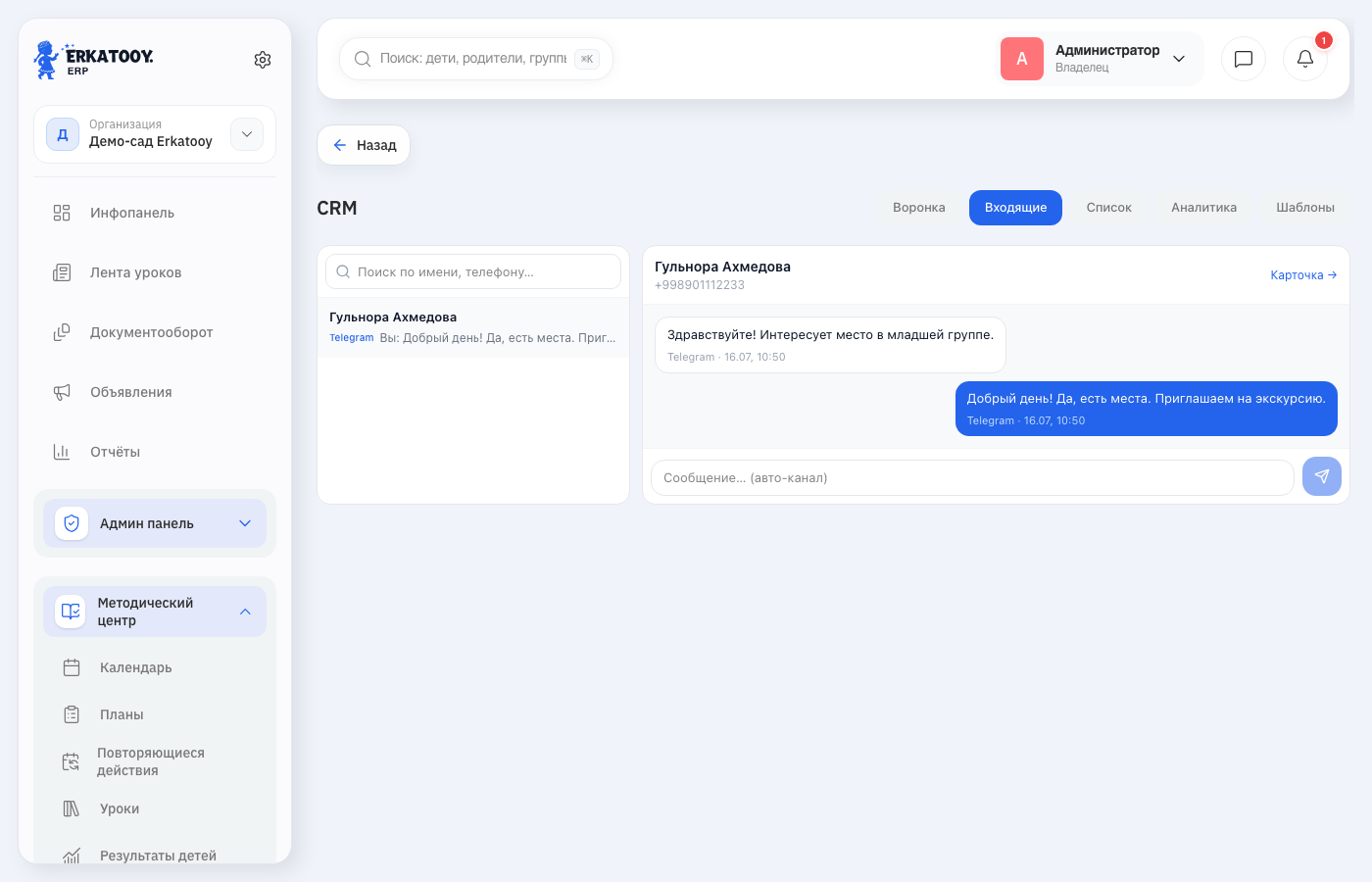Open notifications bell icon

coord(1305,59)
